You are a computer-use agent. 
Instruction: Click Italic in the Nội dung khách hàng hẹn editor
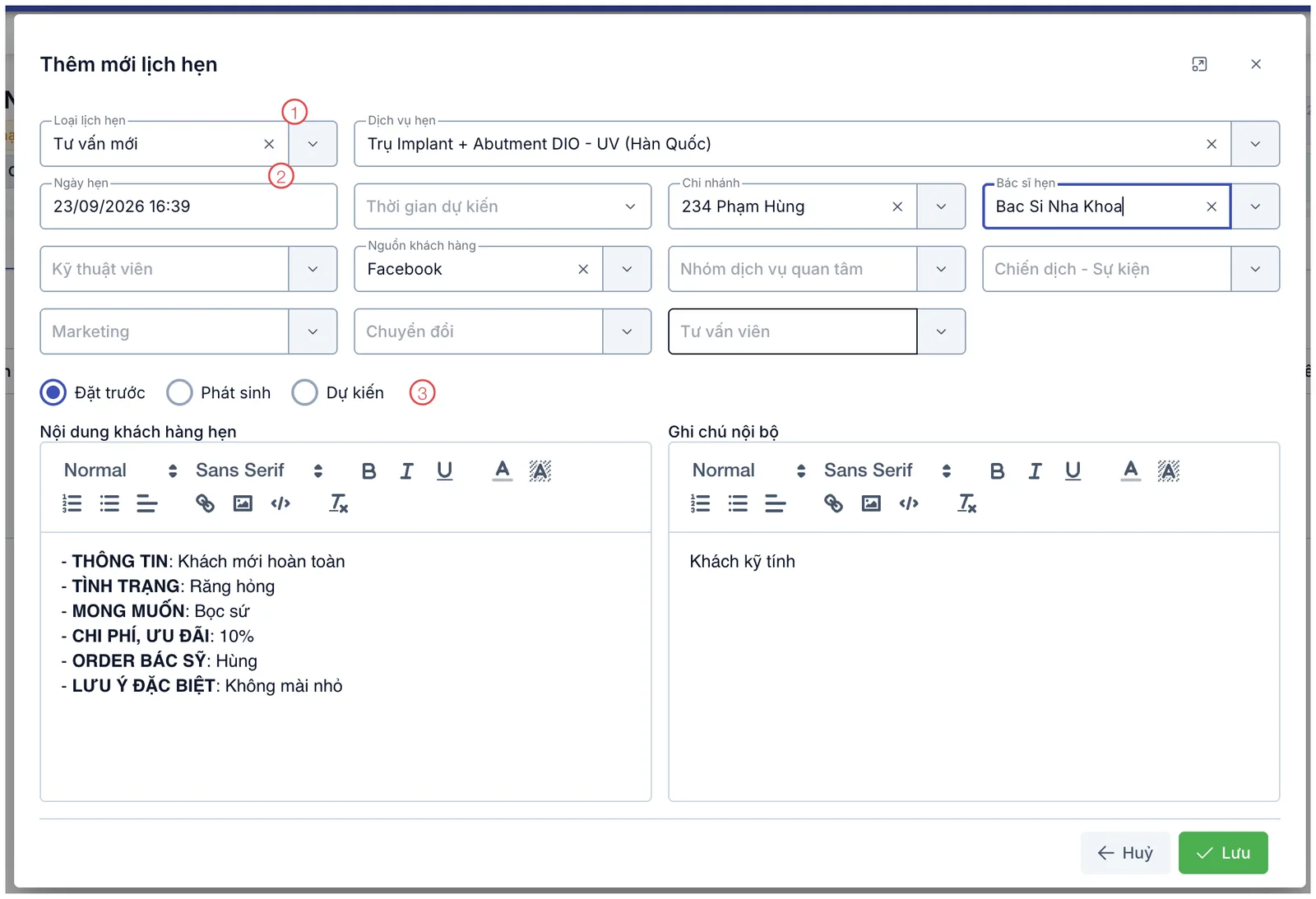click(406, 470)
